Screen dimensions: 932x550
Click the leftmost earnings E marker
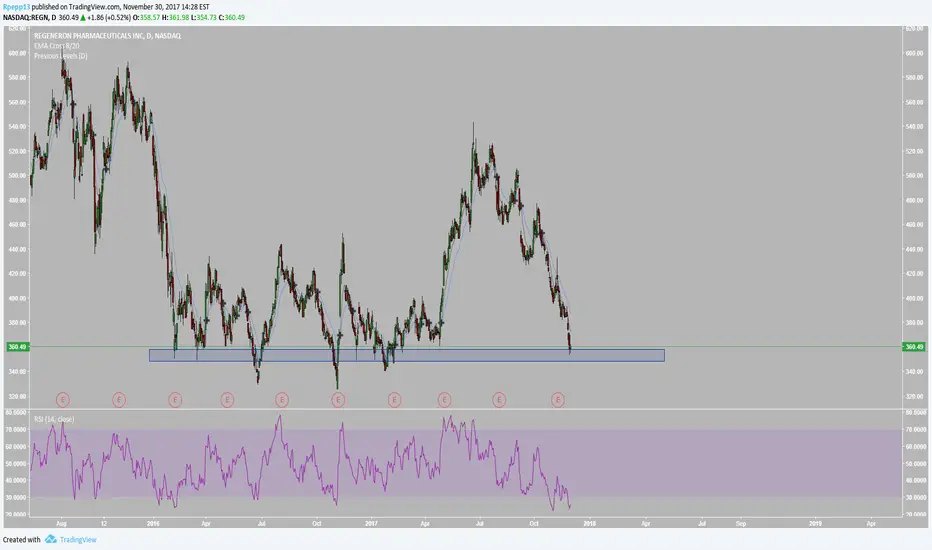click(63, 400)
